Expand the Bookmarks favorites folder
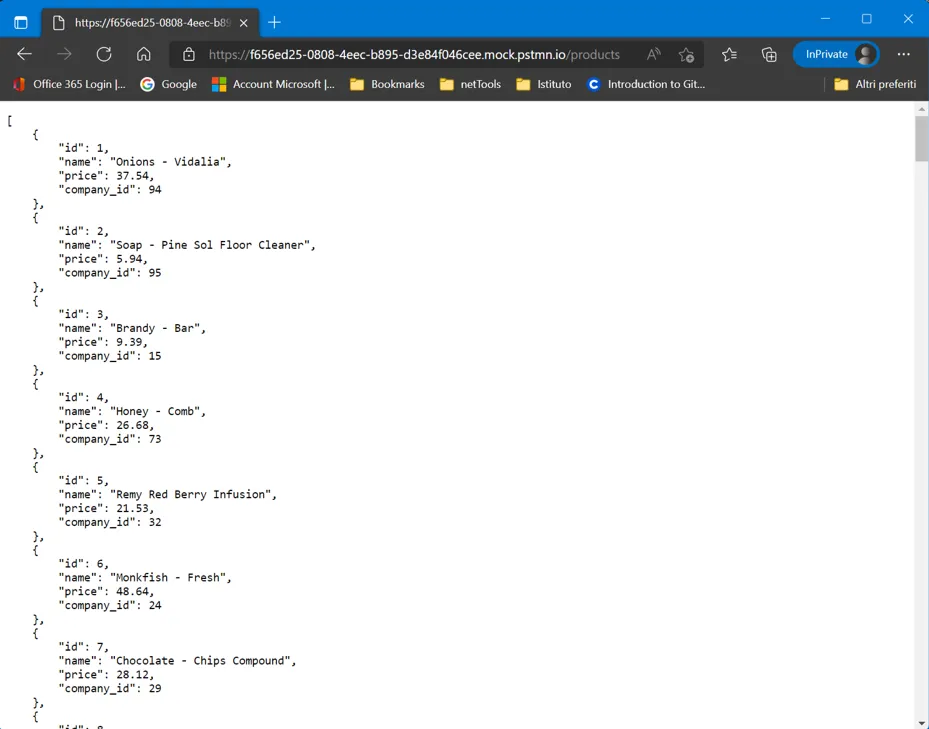 (x=387, y=84)
